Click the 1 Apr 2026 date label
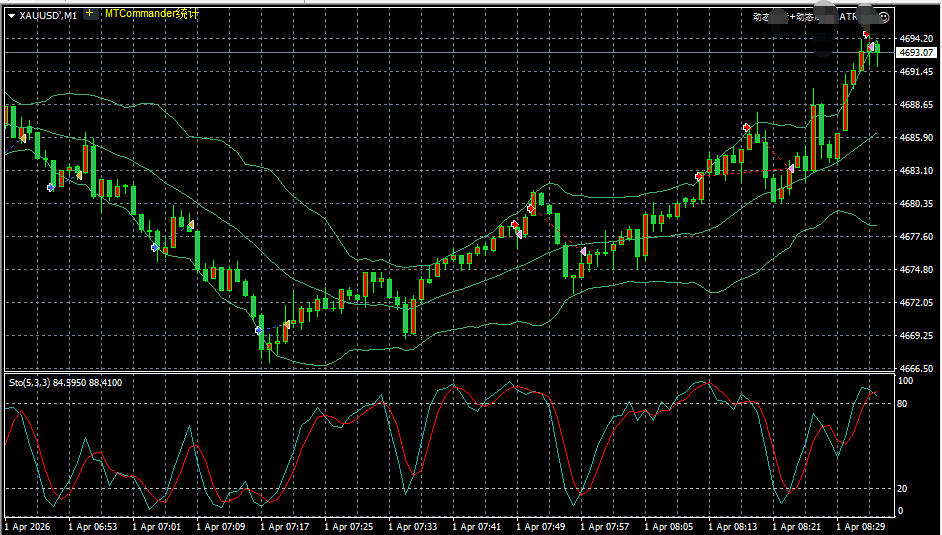This screenshot has width=942, height=535. tap(28, 527)
